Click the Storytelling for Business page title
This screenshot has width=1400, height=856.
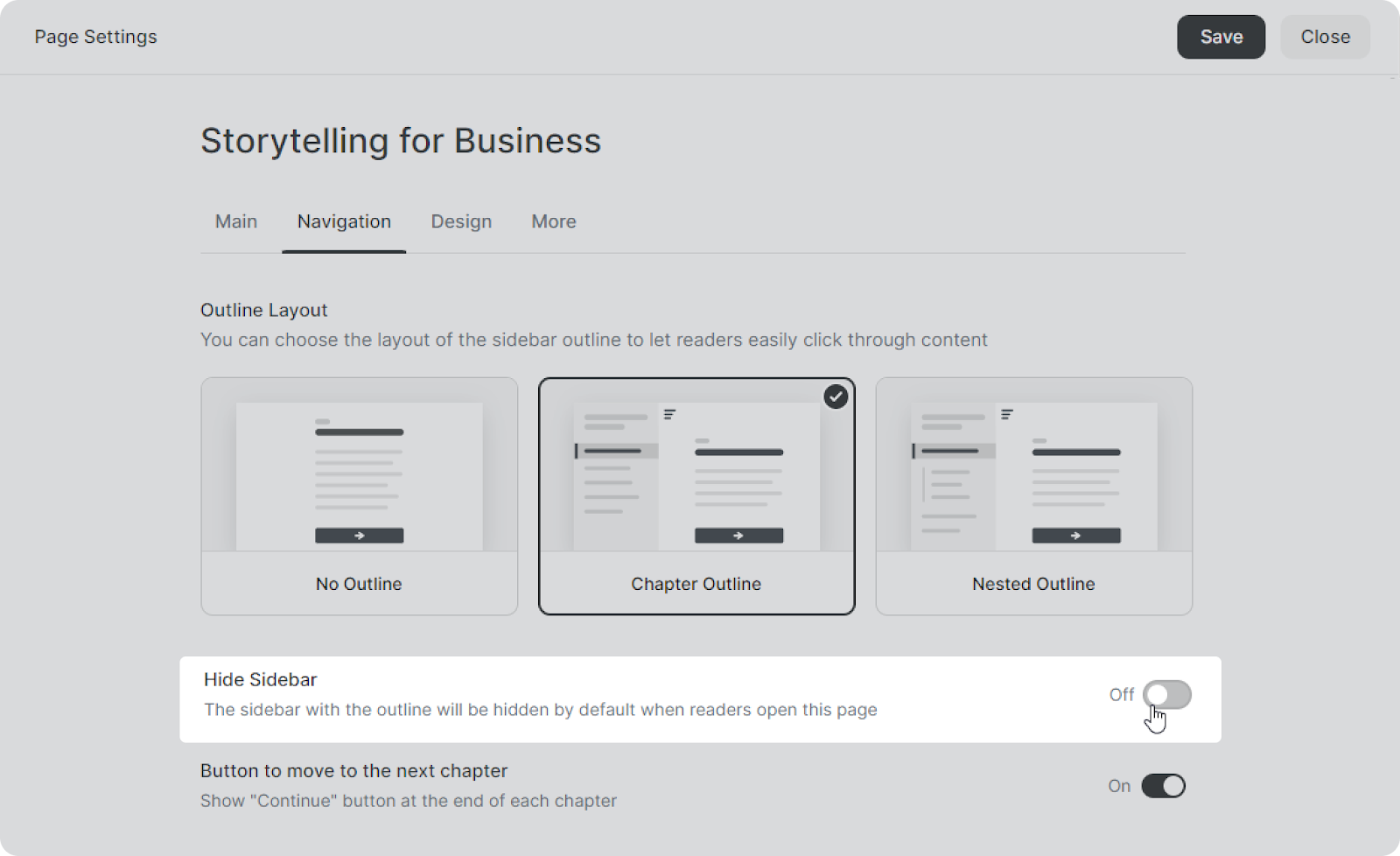coord(401,141)
